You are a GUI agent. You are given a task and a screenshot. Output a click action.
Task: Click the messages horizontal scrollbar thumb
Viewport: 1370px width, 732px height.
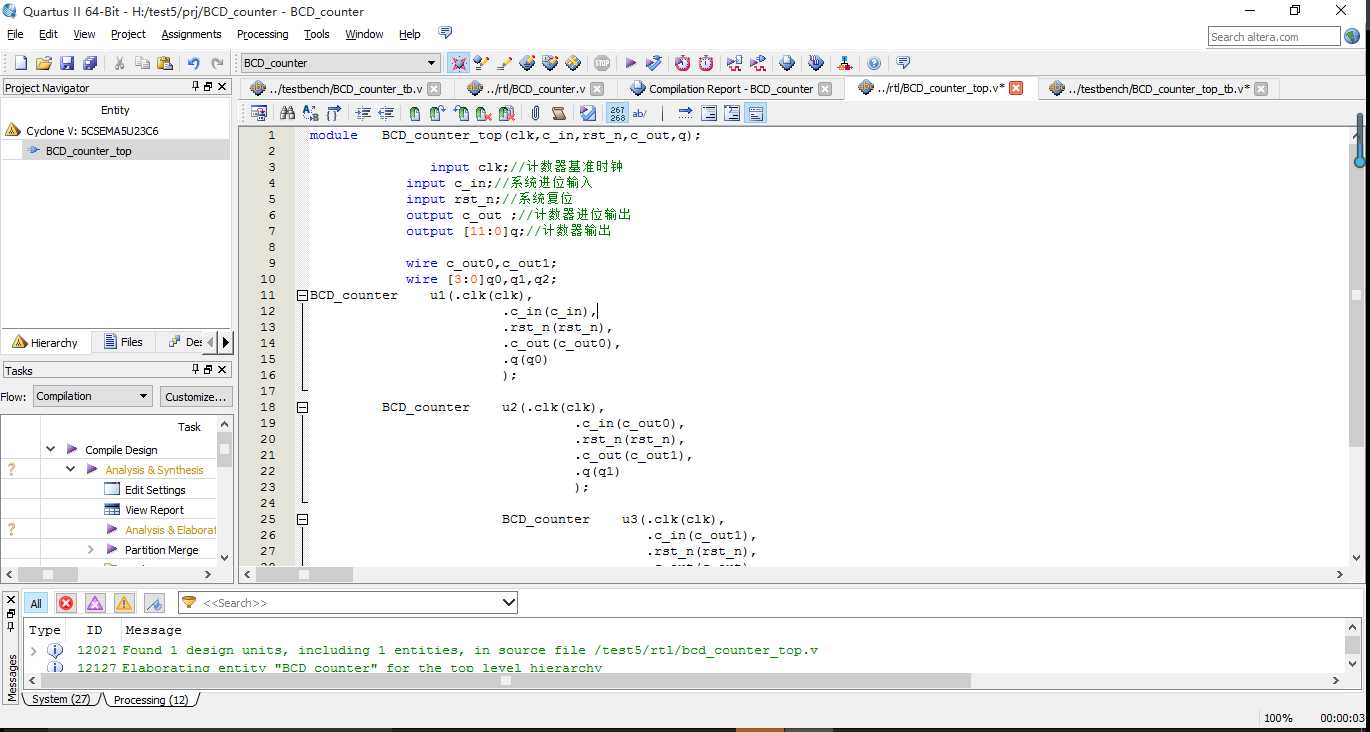[x=505, y=680]
